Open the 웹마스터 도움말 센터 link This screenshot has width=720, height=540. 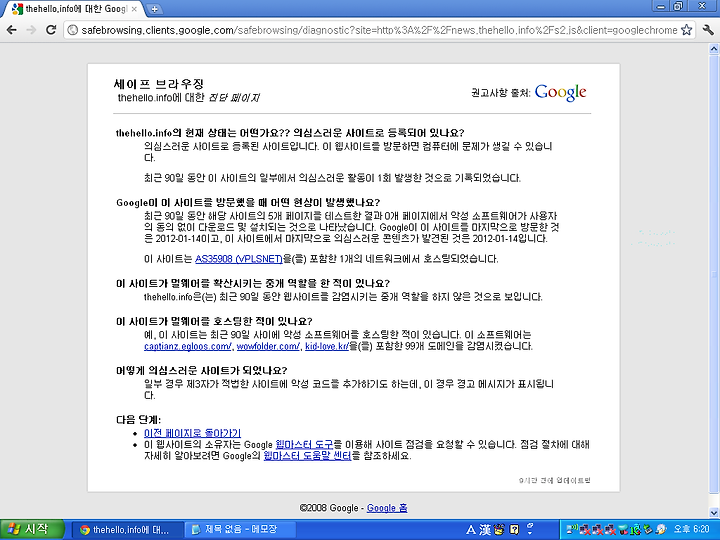pyautogui.click(x=307, y=456)
